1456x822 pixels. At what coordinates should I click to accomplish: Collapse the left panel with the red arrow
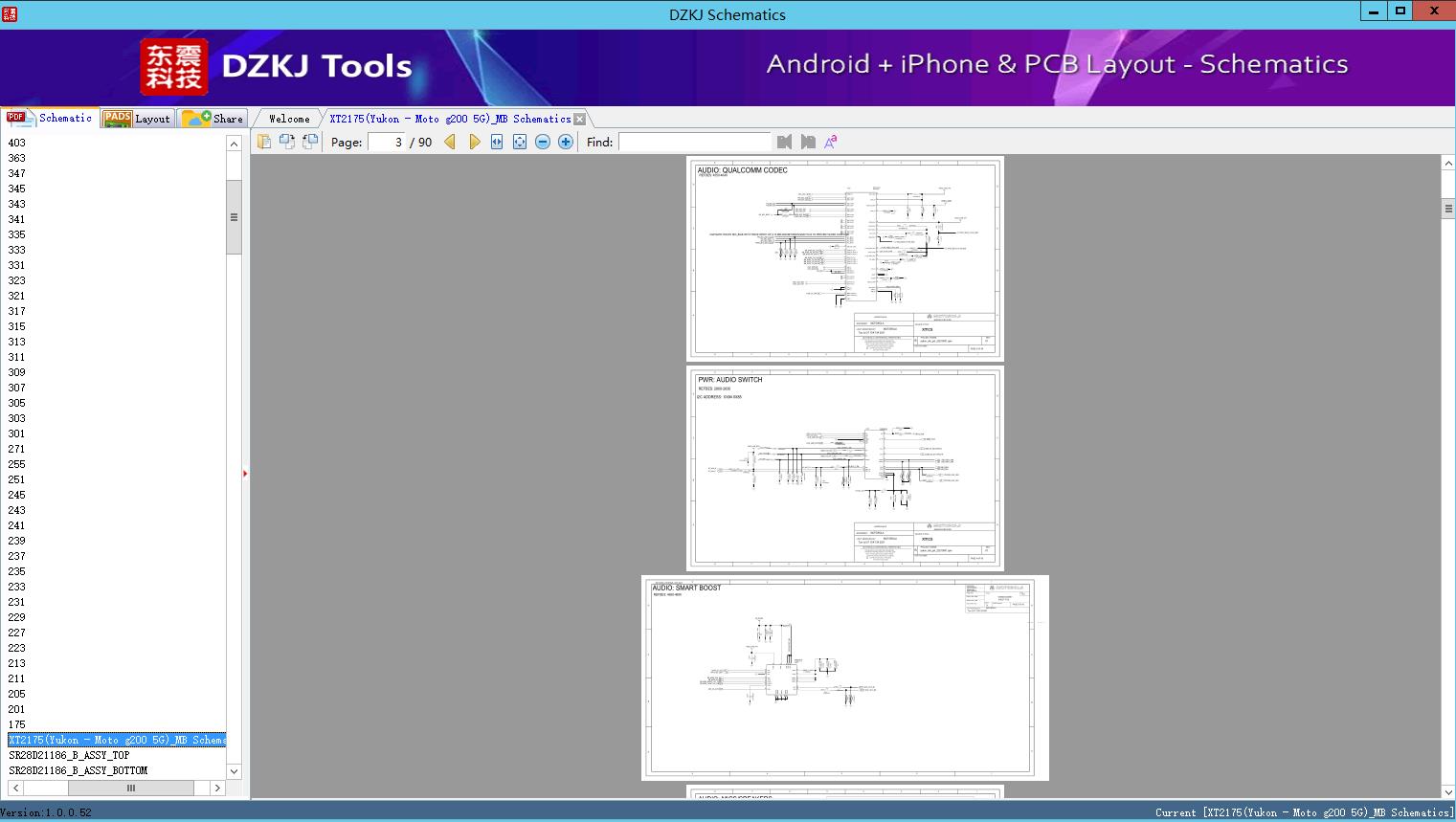click(245, 474)
